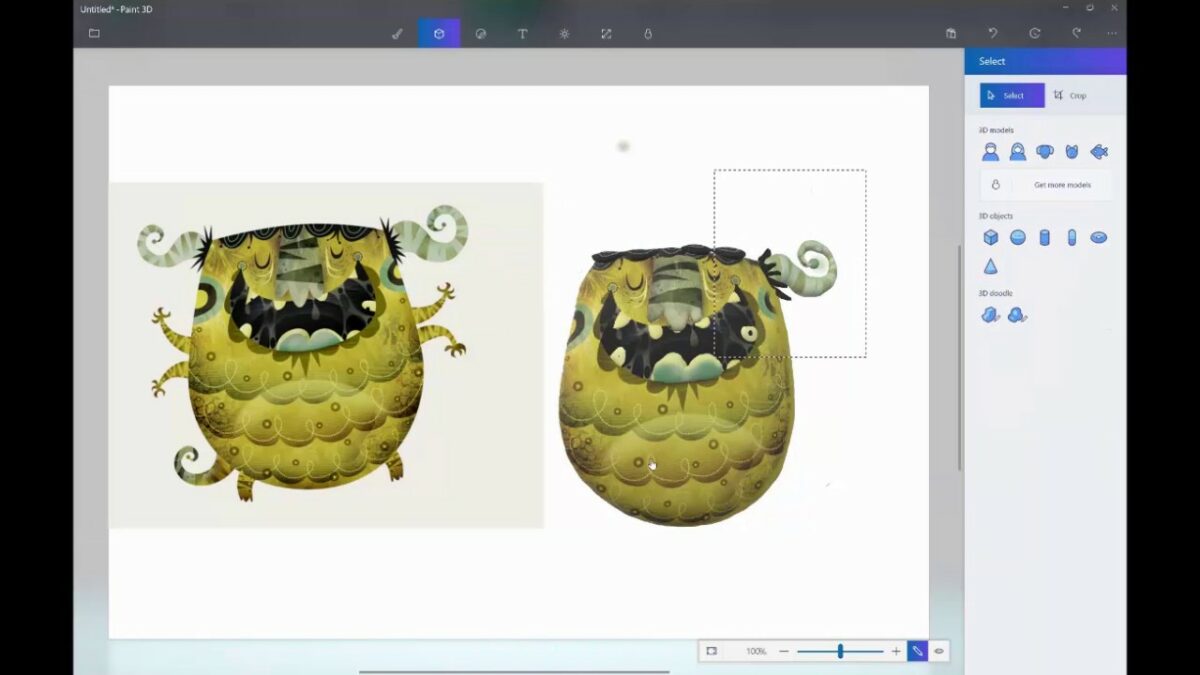The height and width of the screenshot is (675, 1200).
Task: Insert the Cat 3D model
Action: click(1072, 152)
